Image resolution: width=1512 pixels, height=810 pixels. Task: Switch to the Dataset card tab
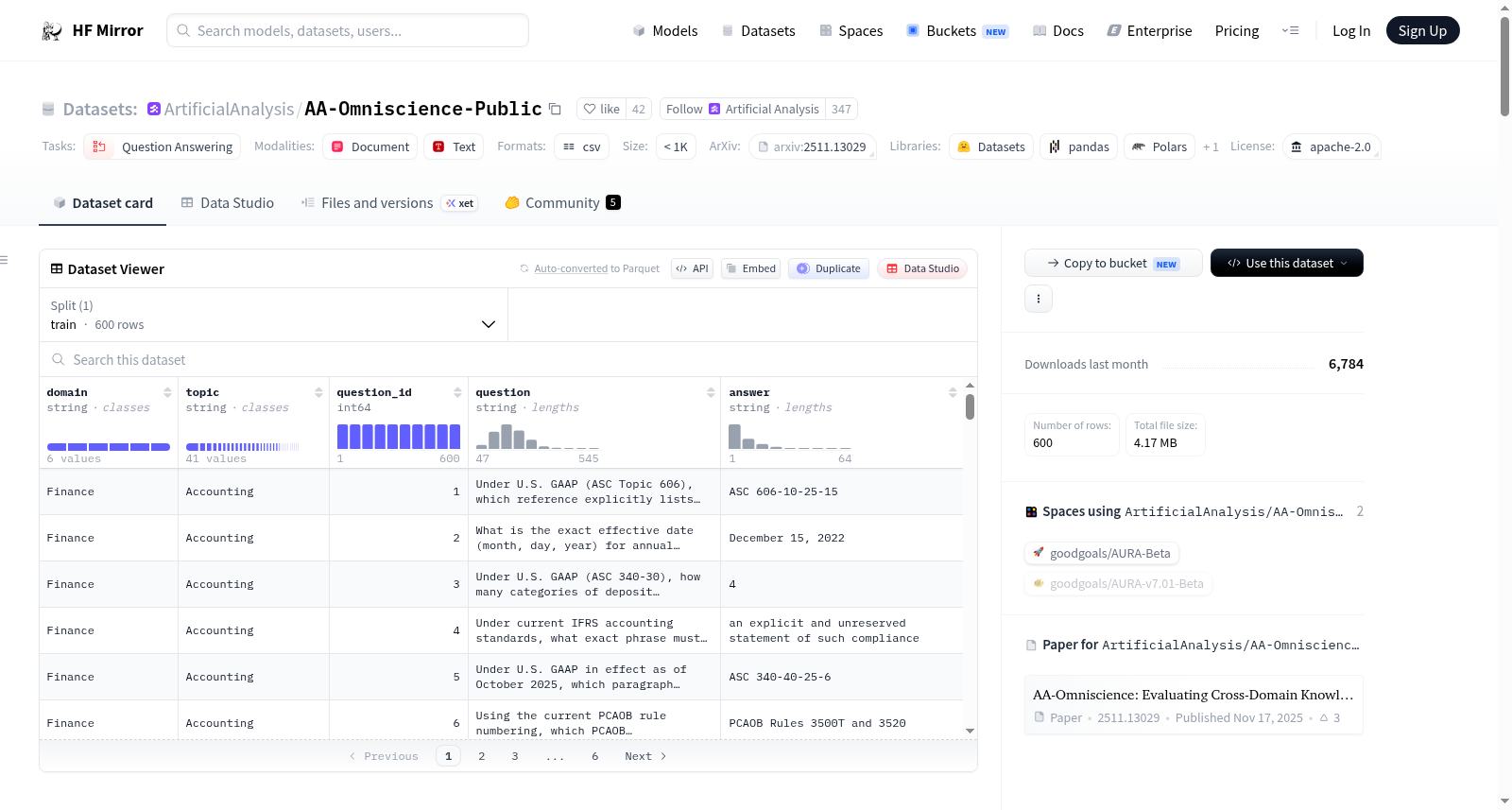(x=103, y=203)
